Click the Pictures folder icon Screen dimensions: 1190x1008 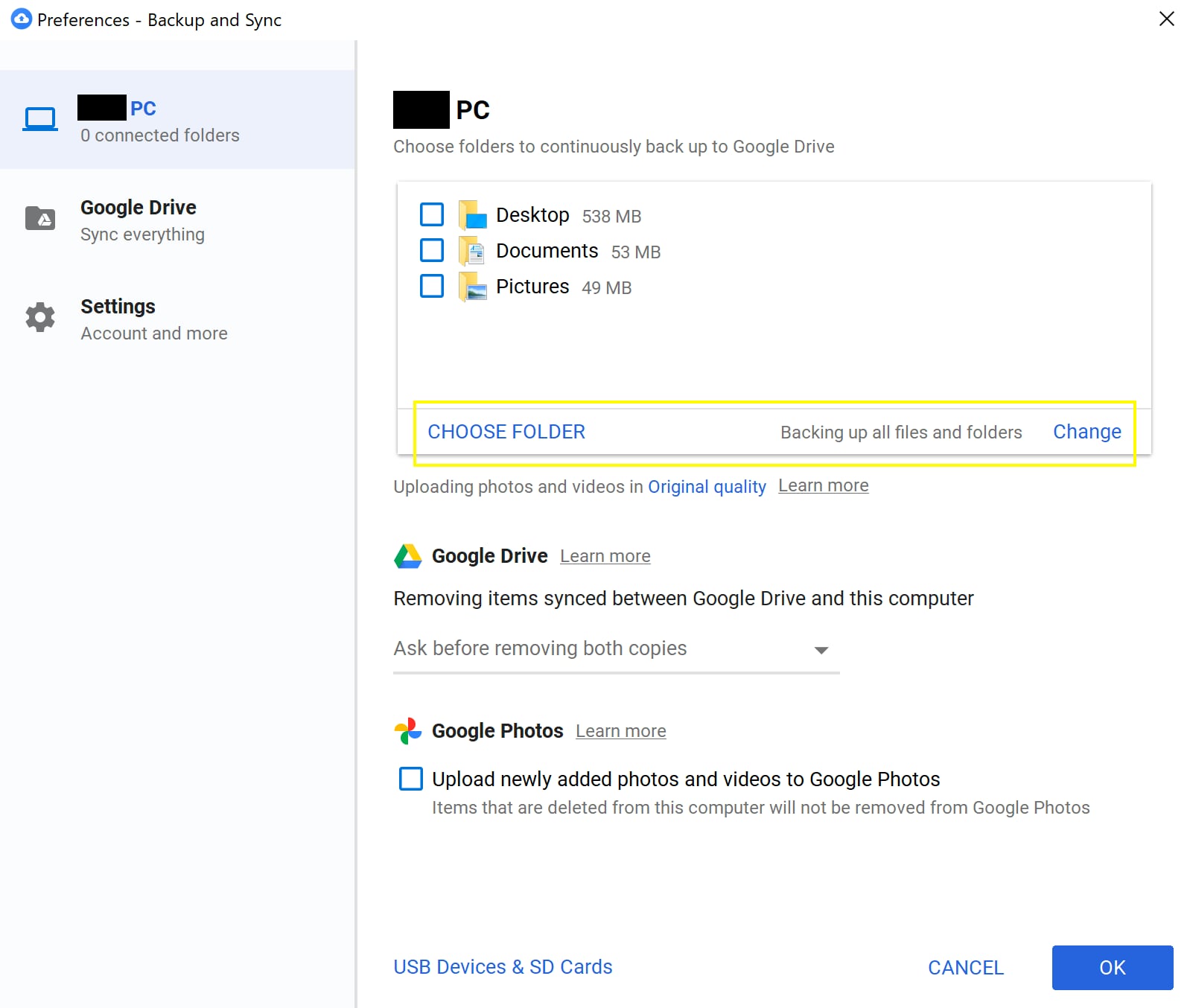pos(473,287)
